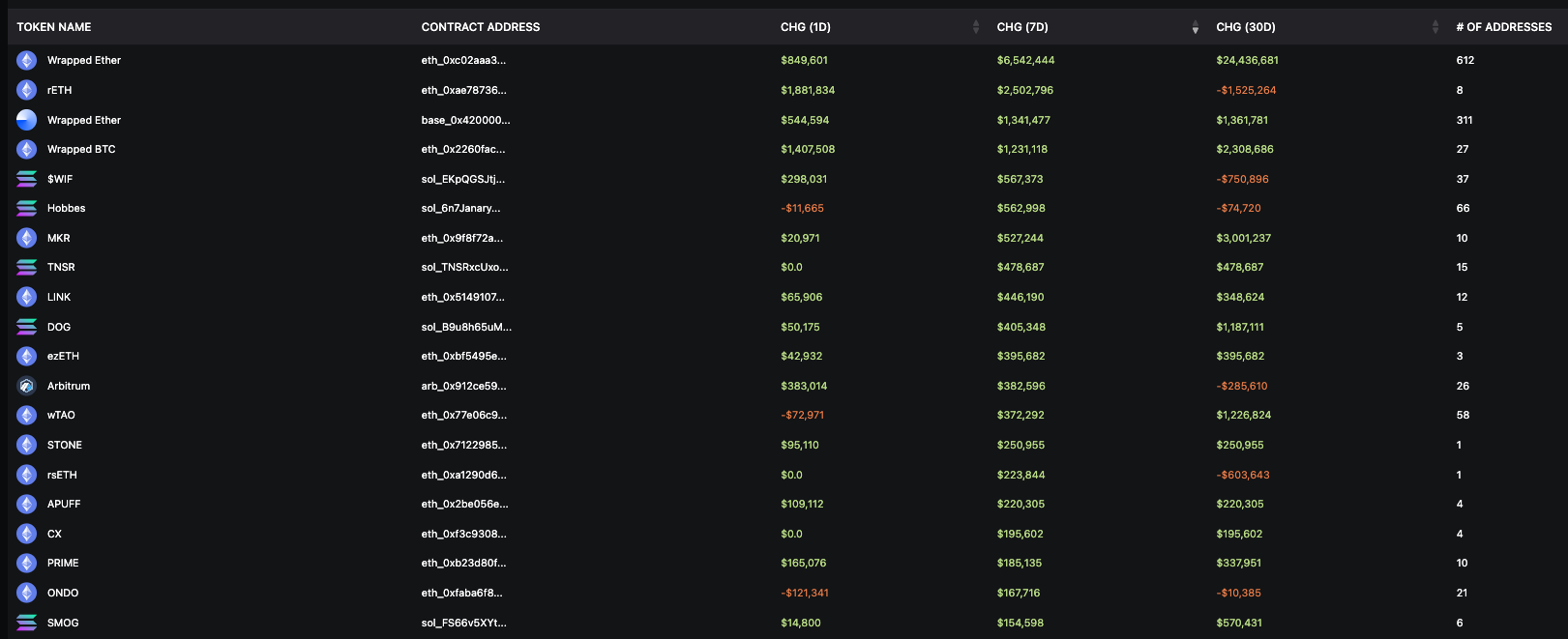Click the Ethereum icon beside rsETH

coord(27,475)
